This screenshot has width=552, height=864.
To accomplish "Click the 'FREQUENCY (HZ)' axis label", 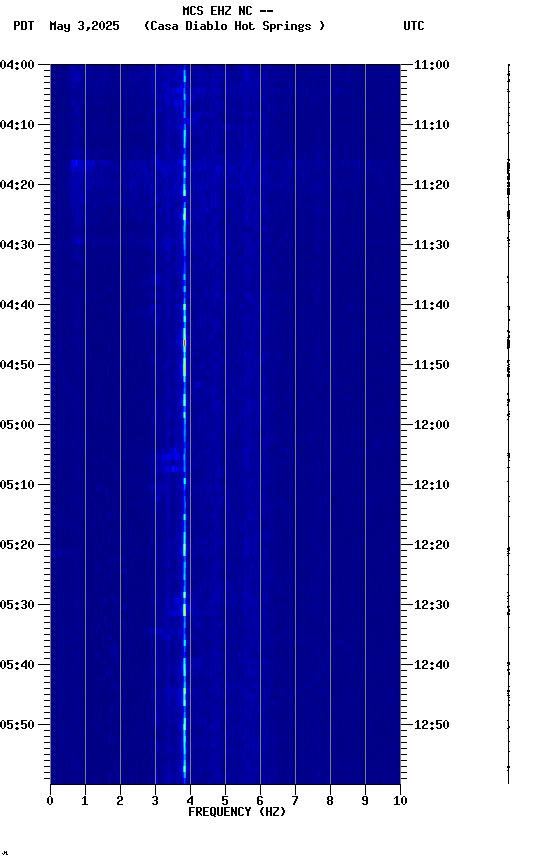I will point(237,812).
